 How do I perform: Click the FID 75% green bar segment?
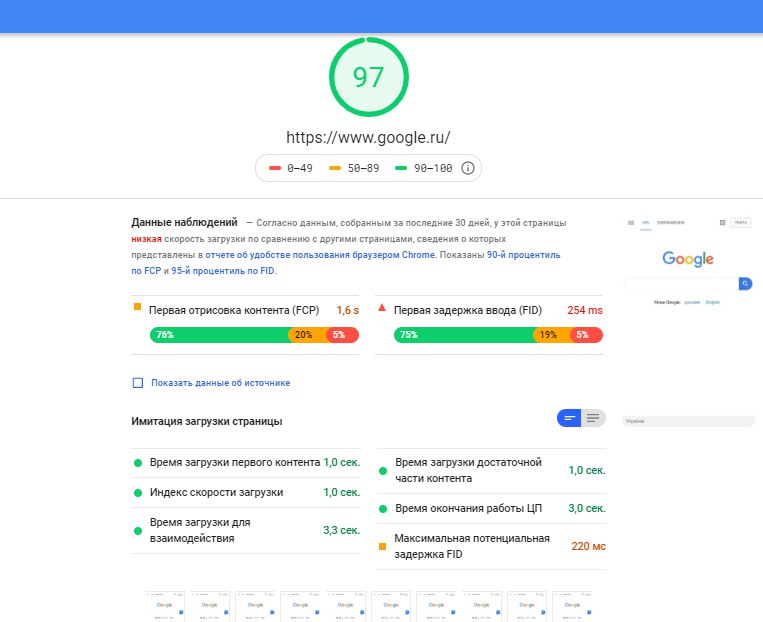(464, 335)
